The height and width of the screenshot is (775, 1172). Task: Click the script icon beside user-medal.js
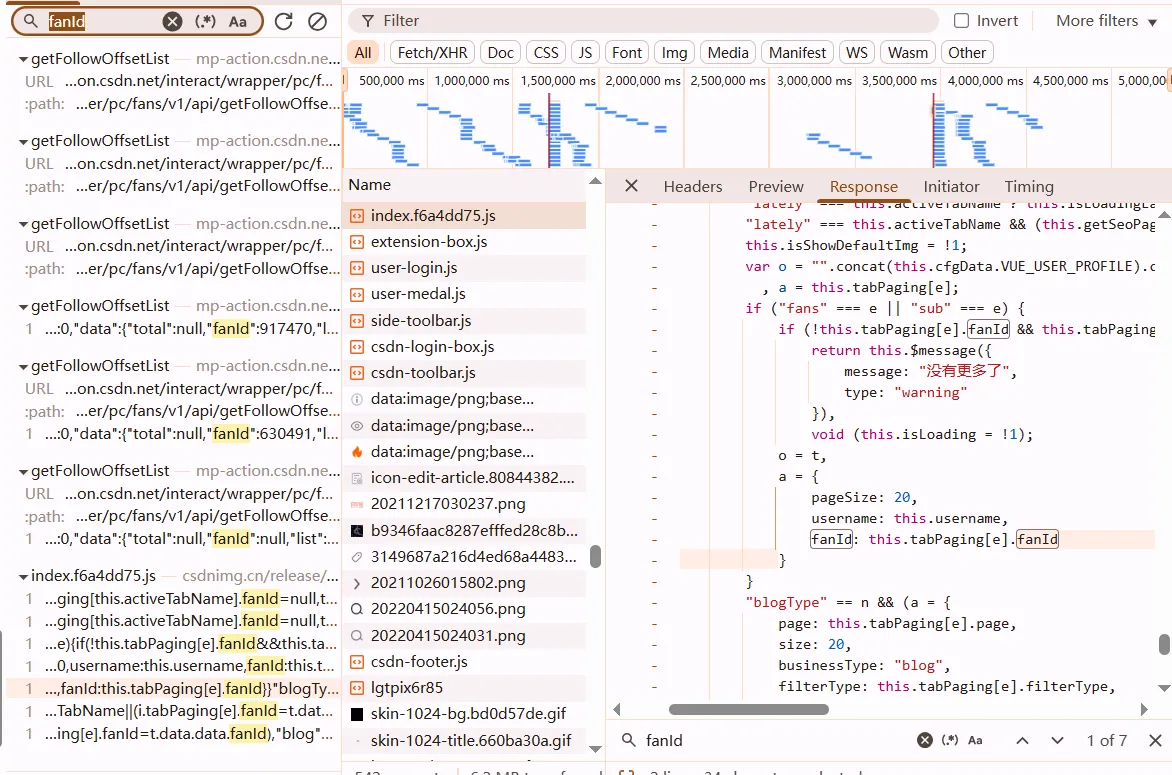[x=357, y=294]
